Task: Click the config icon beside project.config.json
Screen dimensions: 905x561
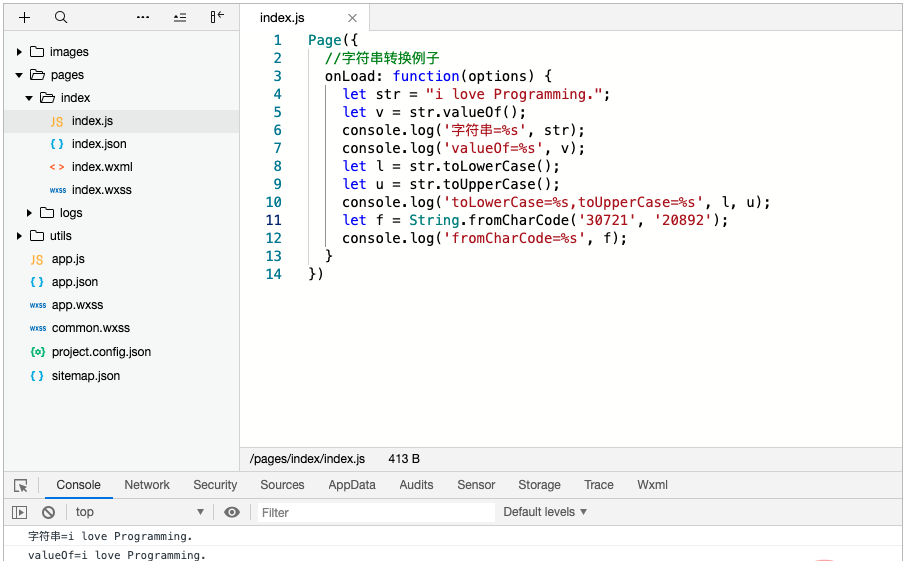Action: [38, 351]
